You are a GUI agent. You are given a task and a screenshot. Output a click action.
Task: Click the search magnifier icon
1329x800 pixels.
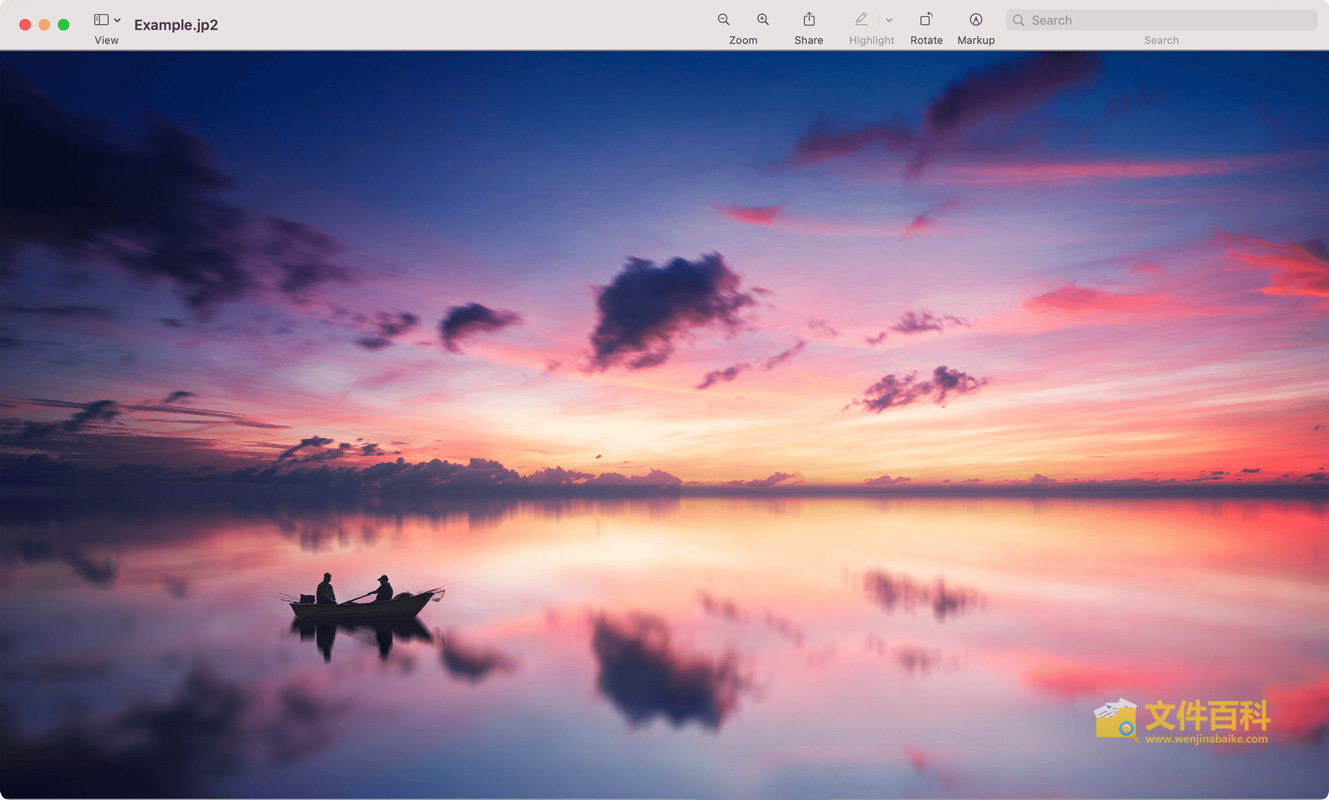[x=1019, y=20]
